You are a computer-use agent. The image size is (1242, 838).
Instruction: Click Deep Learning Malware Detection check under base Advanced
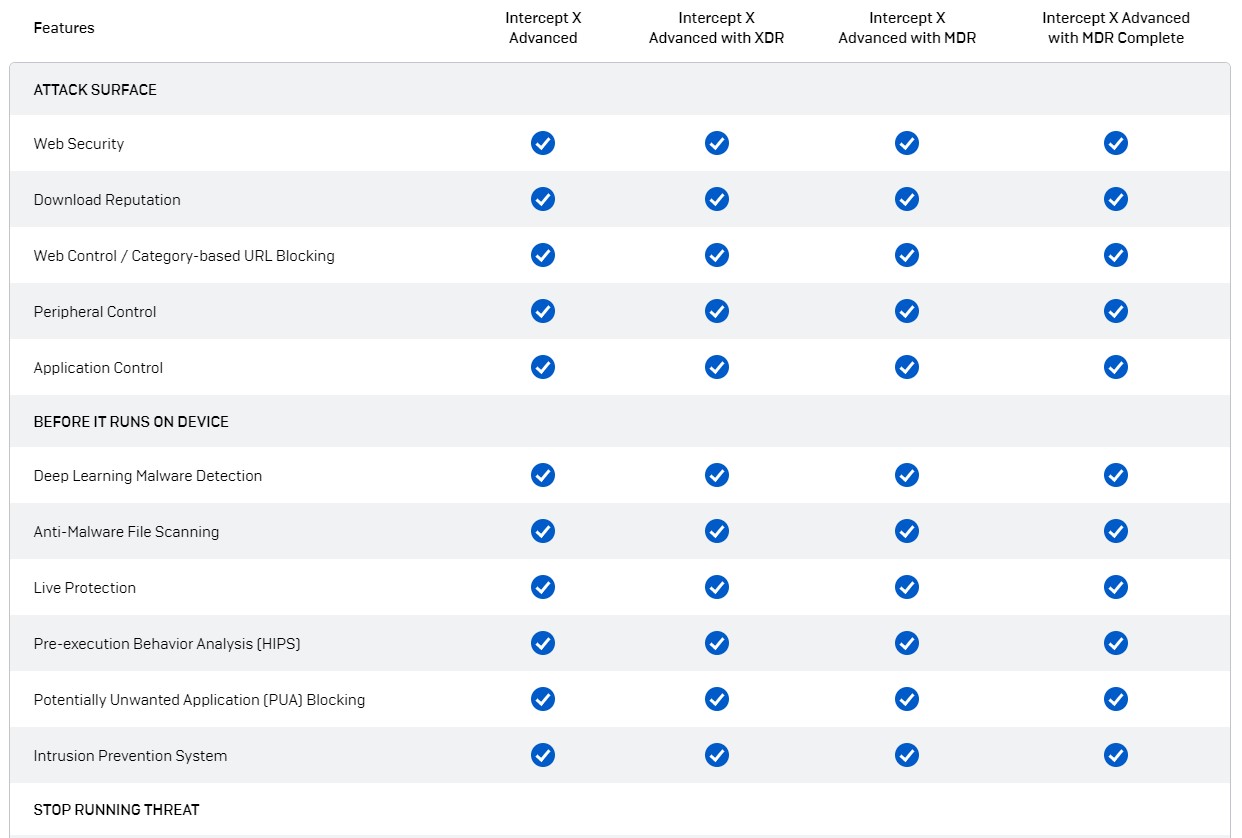(543, 475)
